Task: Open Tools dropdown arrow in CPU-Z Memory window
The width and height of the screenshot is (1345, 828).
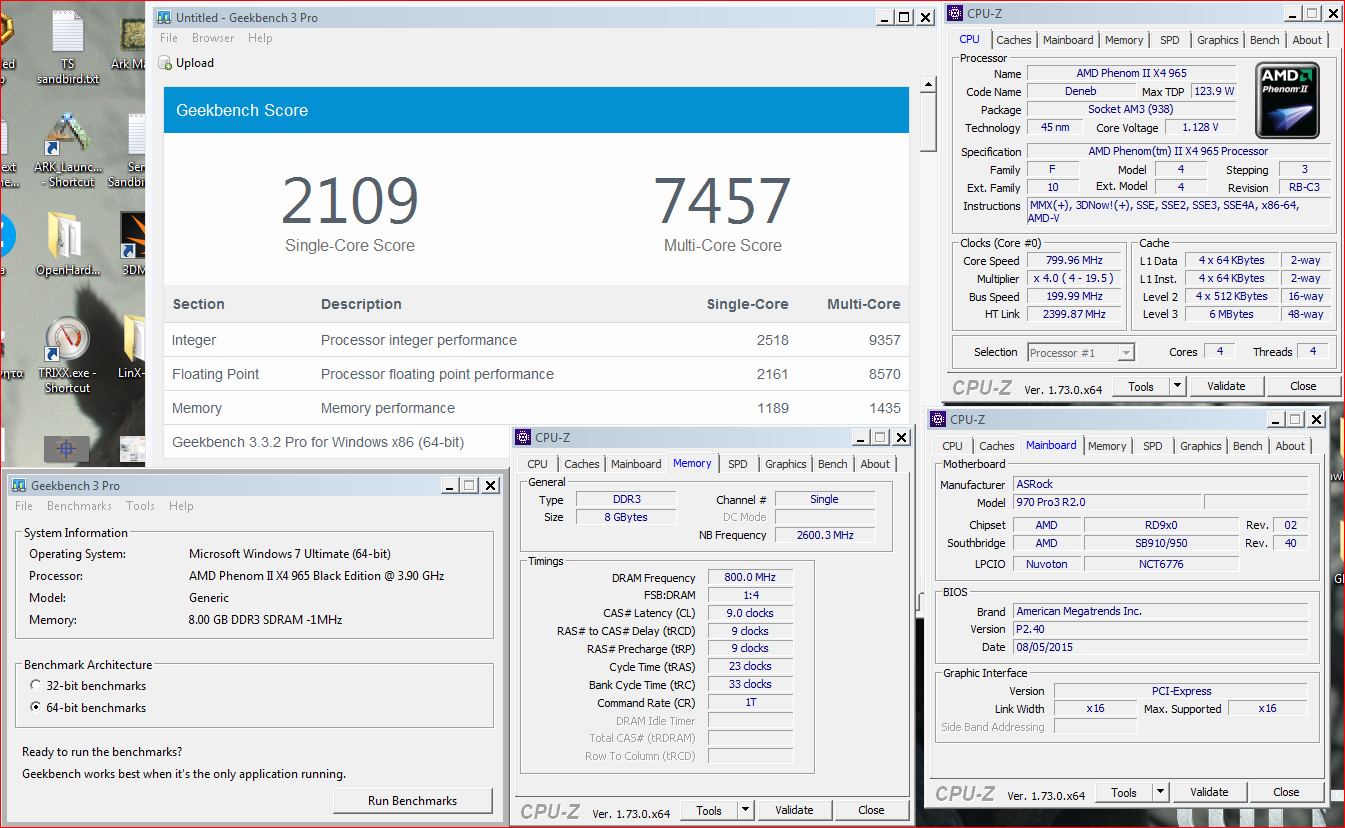Action: [x=745, y=810]
